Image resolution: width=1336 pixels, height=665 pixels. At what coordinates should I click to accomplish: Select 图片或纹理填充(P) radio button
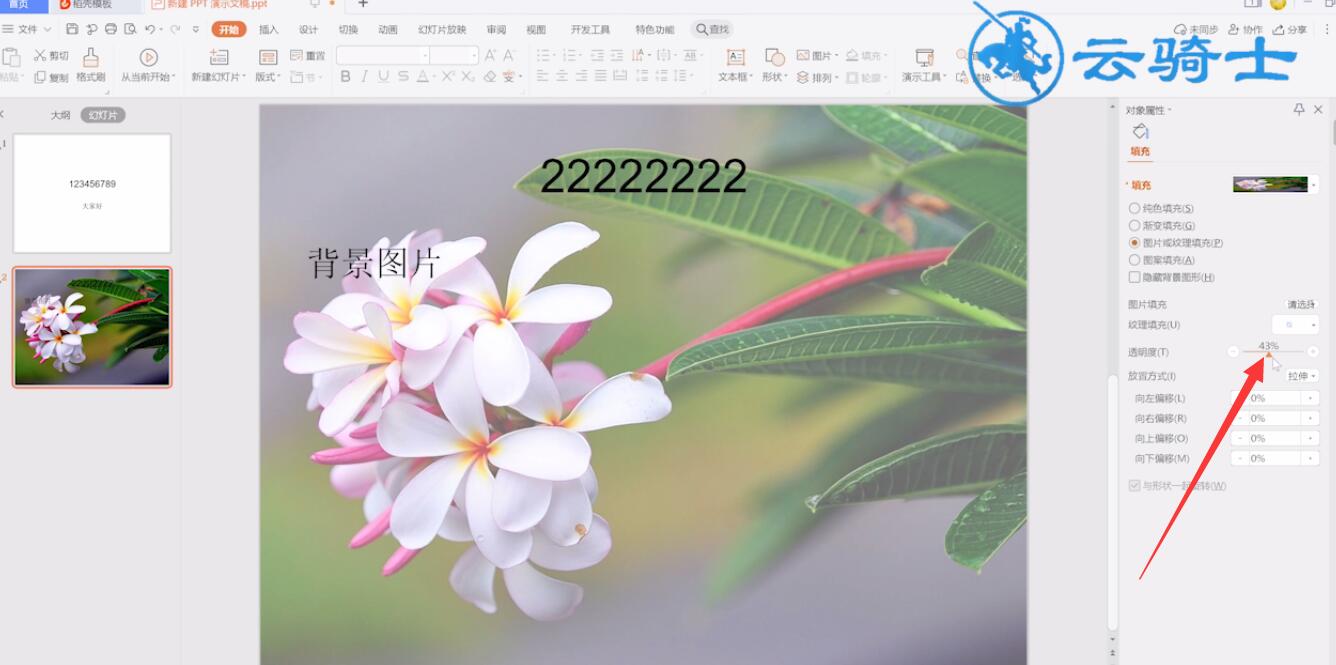coord(1134,242)
